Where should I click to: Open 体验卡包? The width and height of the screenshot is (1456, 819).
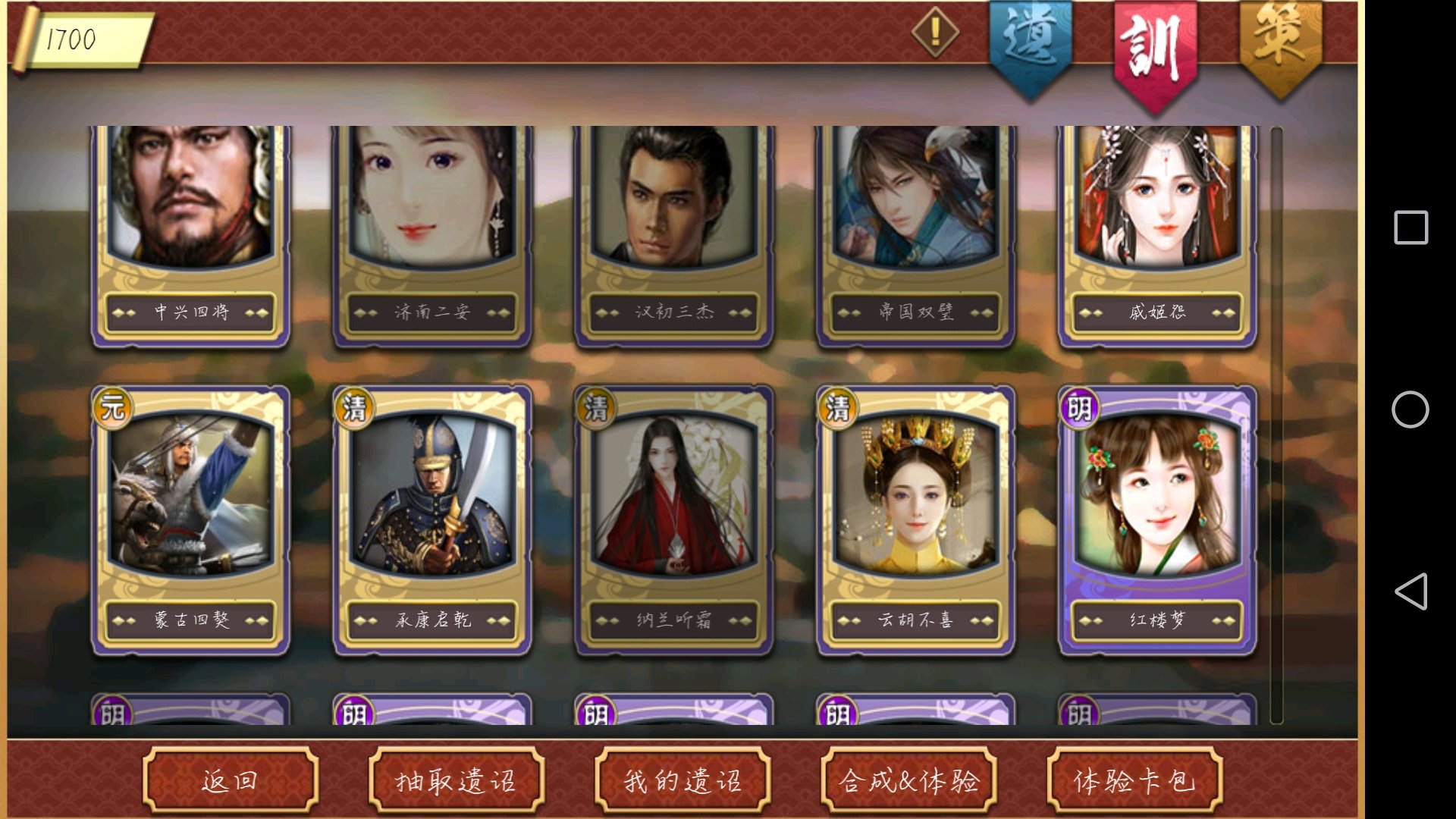tap(1134, 780)
